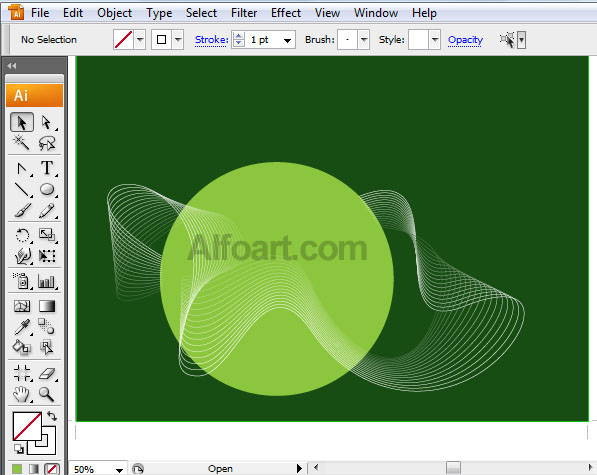This screenshot has height=475, width=597.
Task: Open the Effect menu
Action: (286, 13)
